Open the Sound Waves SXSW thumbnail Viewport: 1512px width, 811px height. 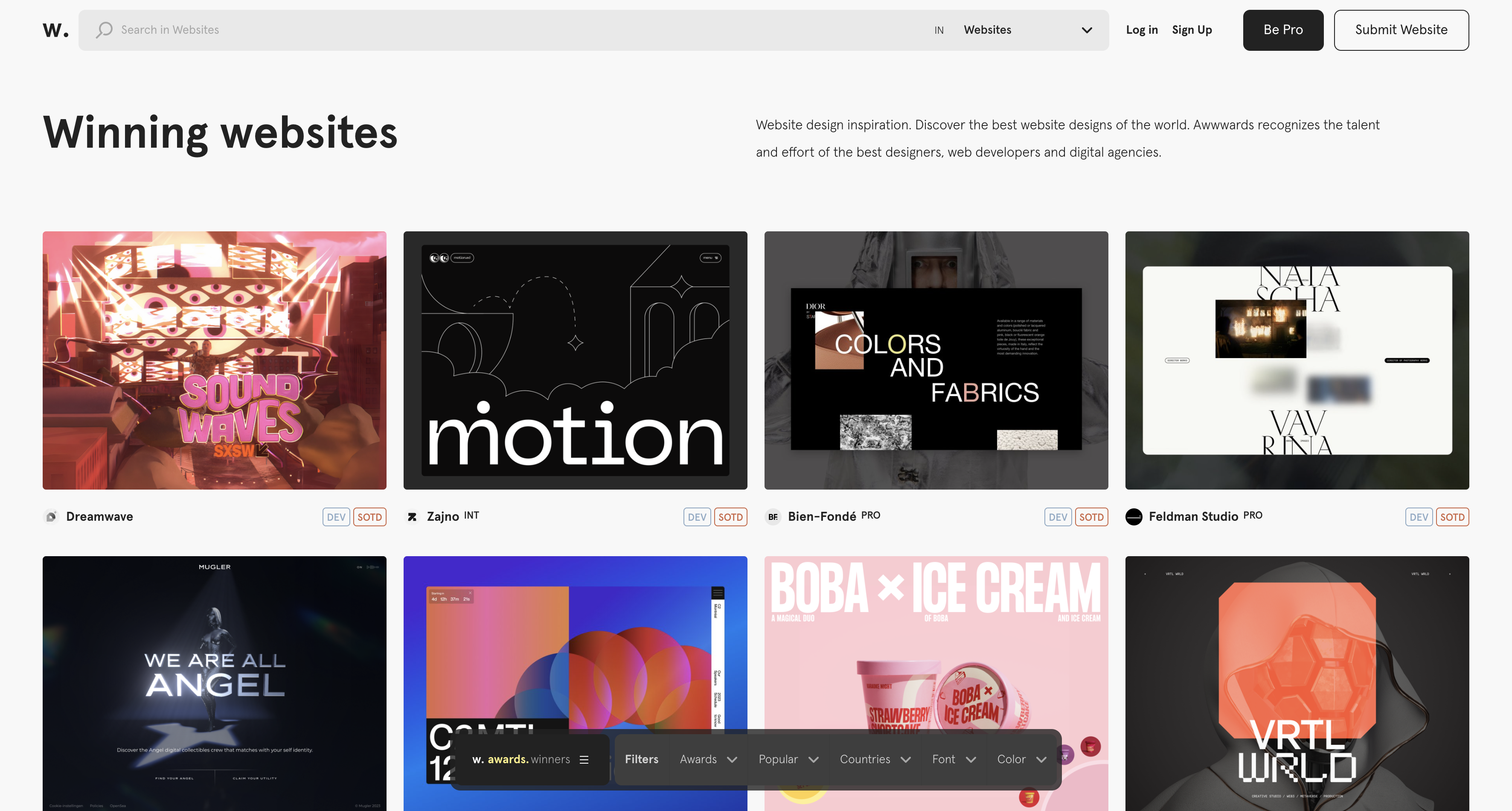click(x=214, y=361)
